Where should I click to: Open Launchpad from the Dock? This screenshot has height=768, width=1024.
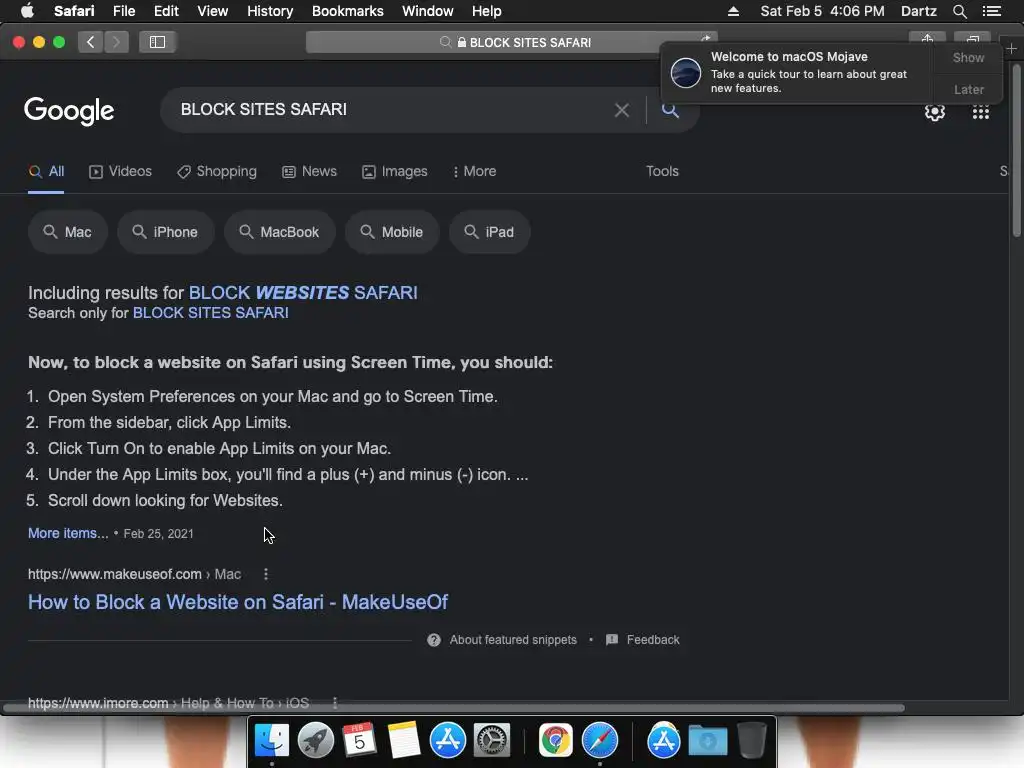click(x=315, y=740)
